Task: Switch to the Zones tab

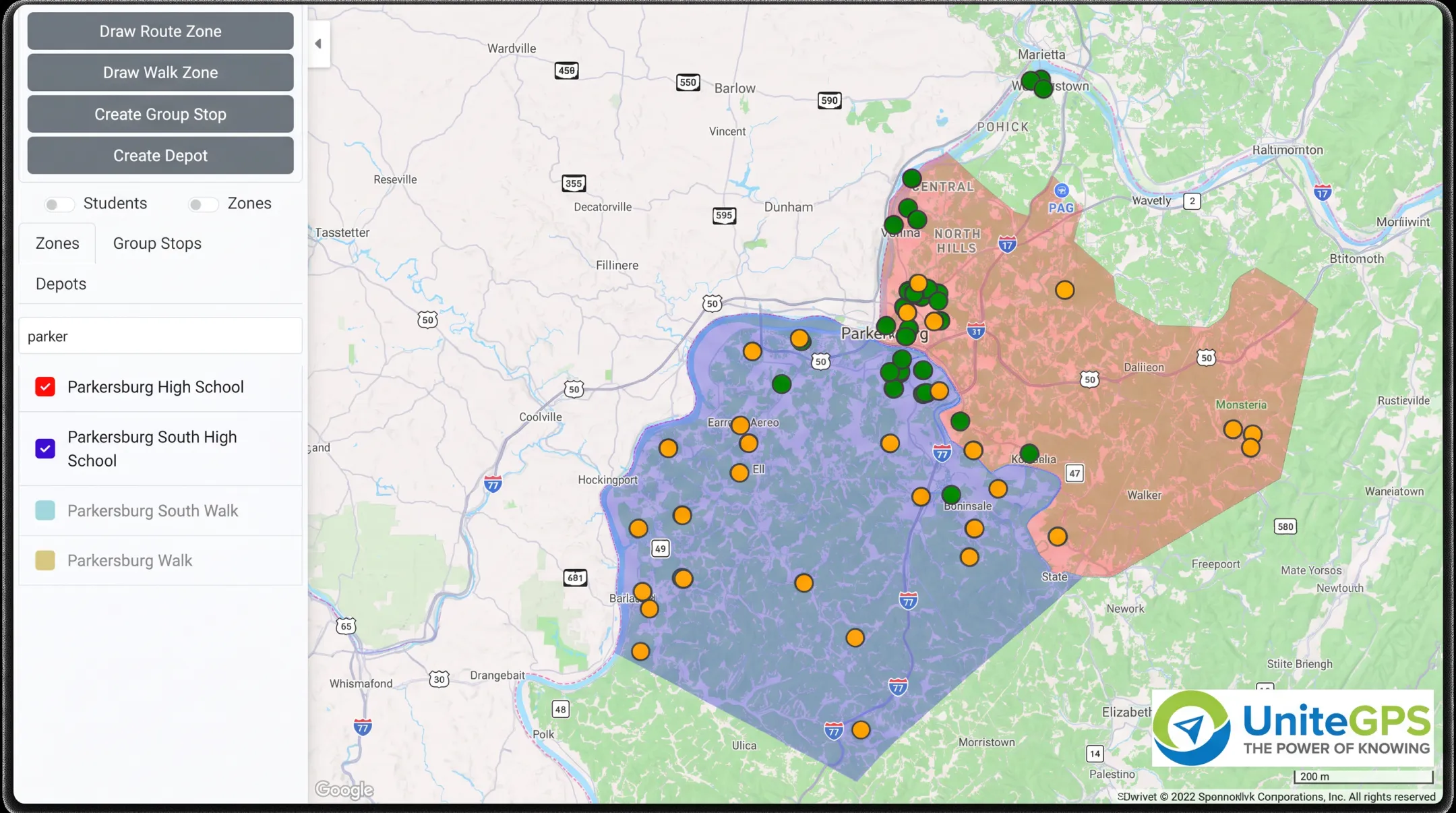Action: point(57,243)
